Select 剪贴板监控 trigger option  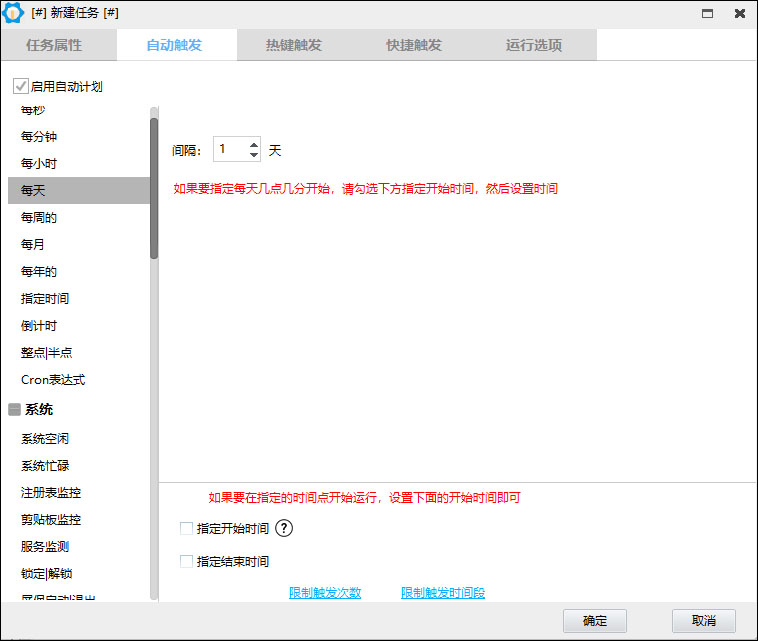click(79, 520)
